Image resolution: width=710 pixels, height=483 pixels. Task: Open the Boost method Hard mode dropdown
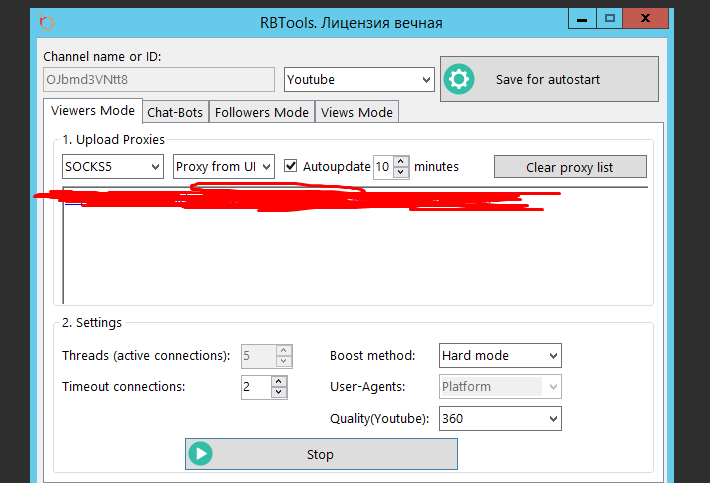coord(500,355)
